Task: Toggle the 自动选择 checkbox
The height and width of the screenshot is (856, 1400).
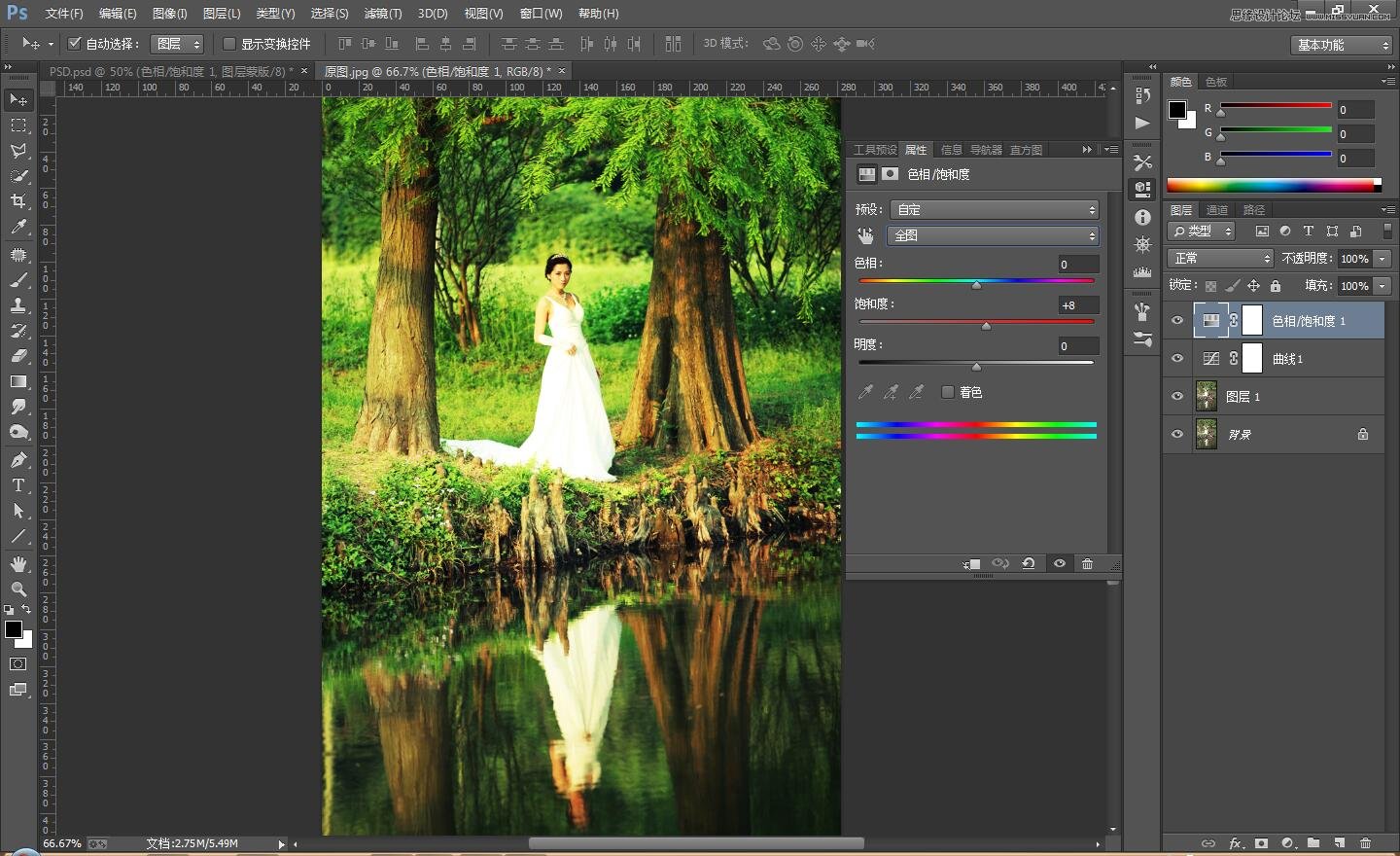Action: click(75, 44)
